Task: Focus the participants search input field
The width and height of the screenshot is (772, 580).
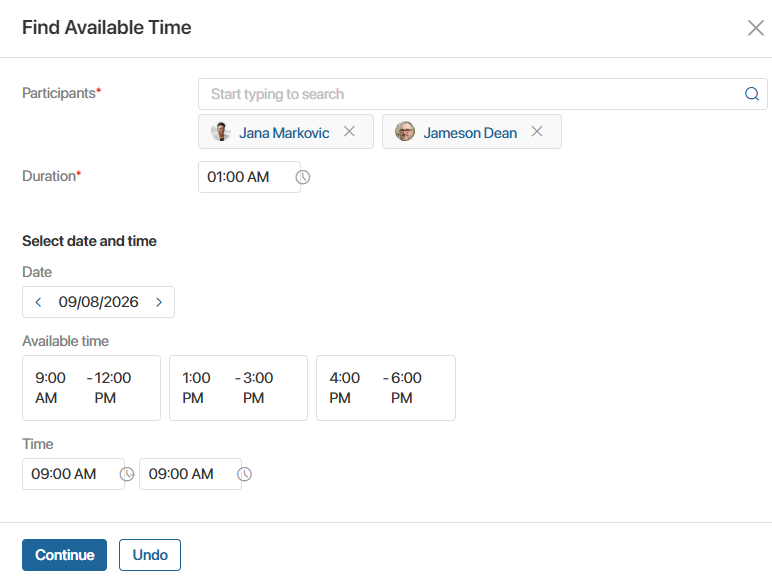Action: [482, 94]
